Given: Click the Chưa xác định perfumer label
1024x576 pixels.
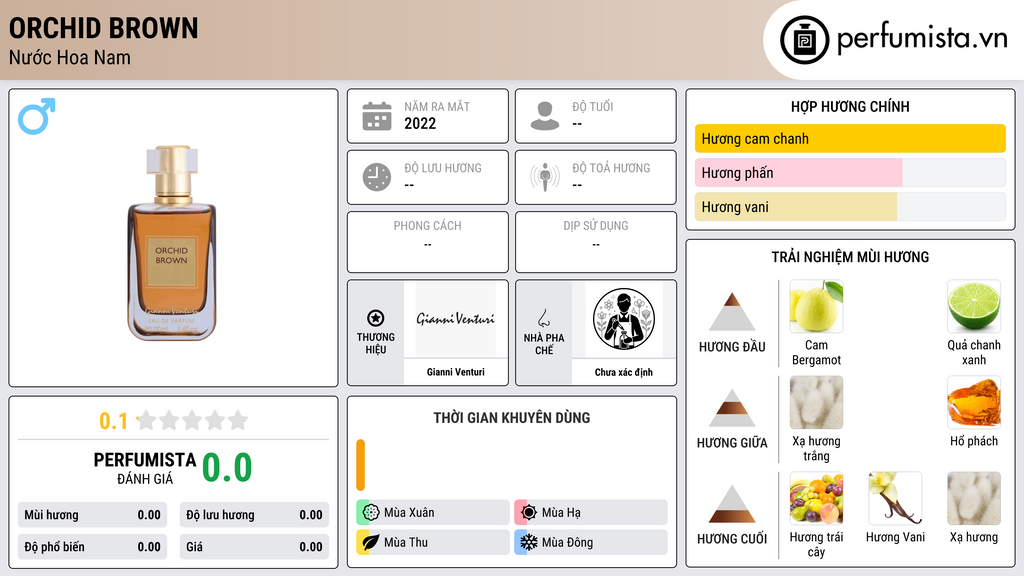Looking at the screenshot, I should coord(624,372).
